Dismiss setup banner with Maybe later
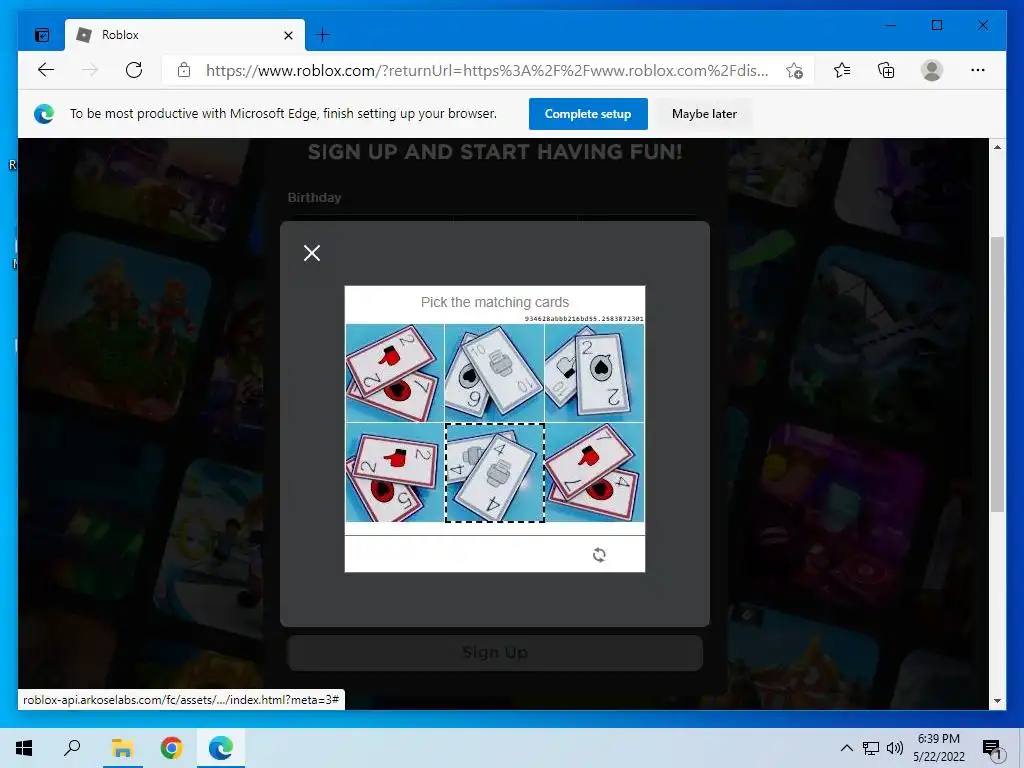This screenshot has width=1024, height=768. [704, 114]
